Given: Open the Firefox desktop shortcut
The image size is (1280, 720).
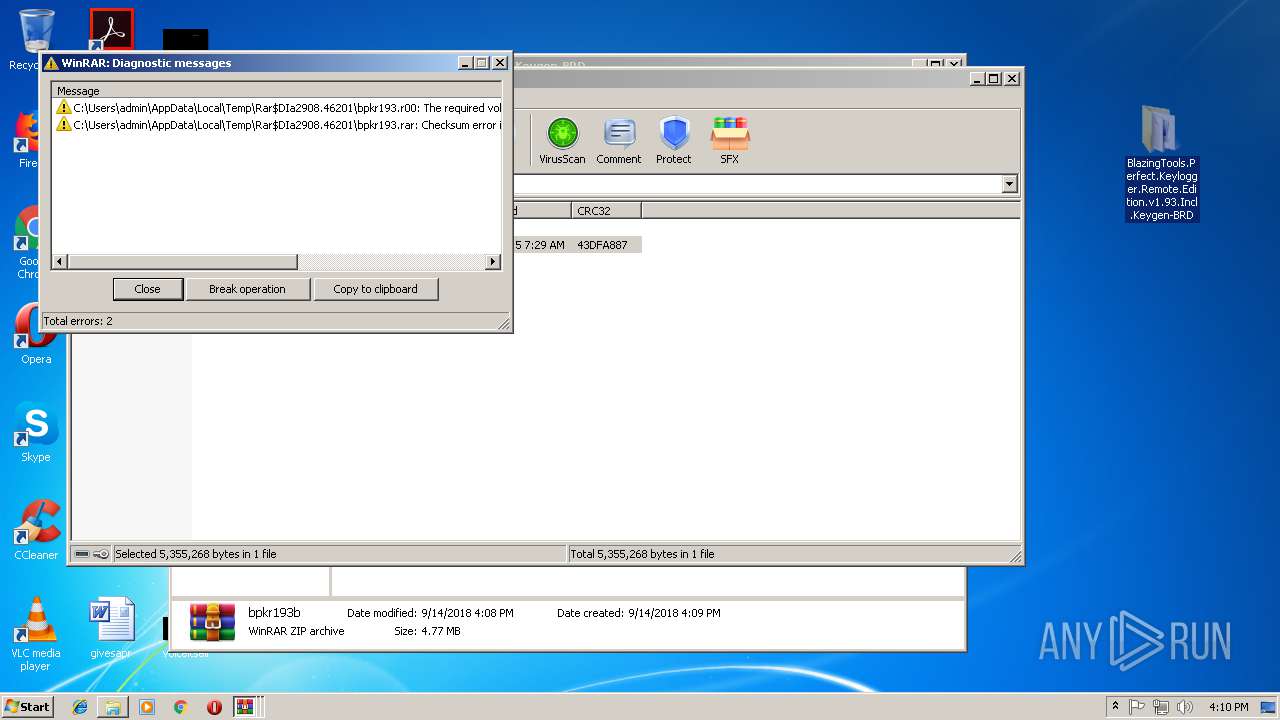Looking at the screenshot, I should tap(27, 139).
